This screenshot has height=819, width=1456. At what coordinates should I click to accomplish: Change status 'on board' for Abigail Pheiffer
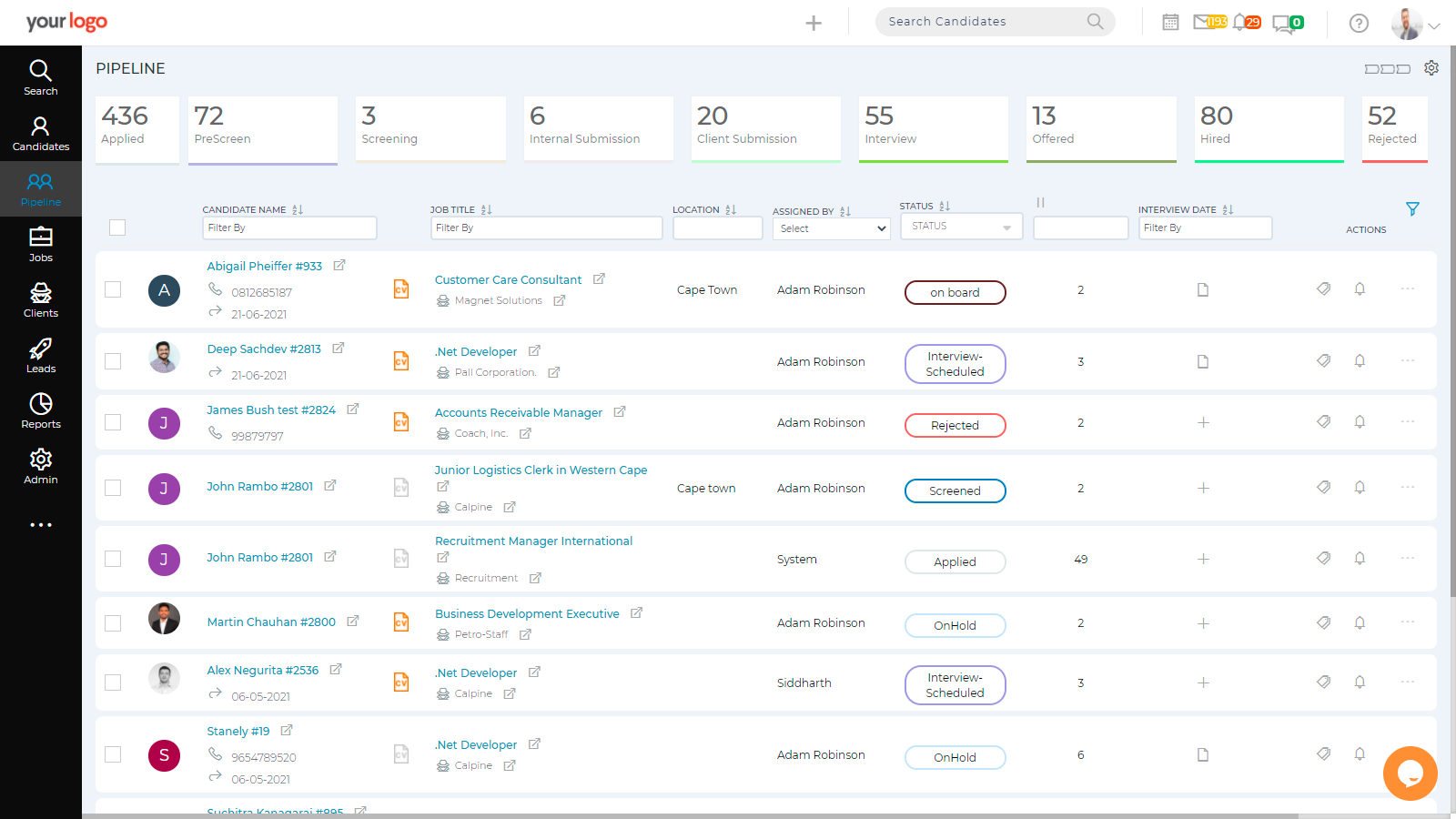pyautogui.click(x=955, y=292)
